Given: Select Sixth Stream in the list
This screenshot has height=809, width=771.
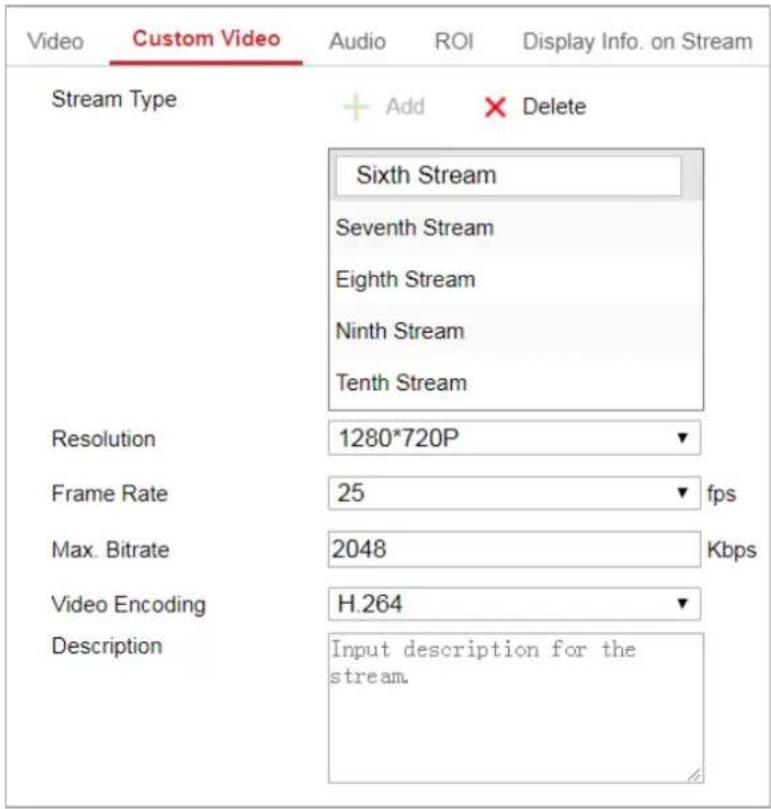Looking at the screenshot, I should pyautogui.click(x=508, y=175).
